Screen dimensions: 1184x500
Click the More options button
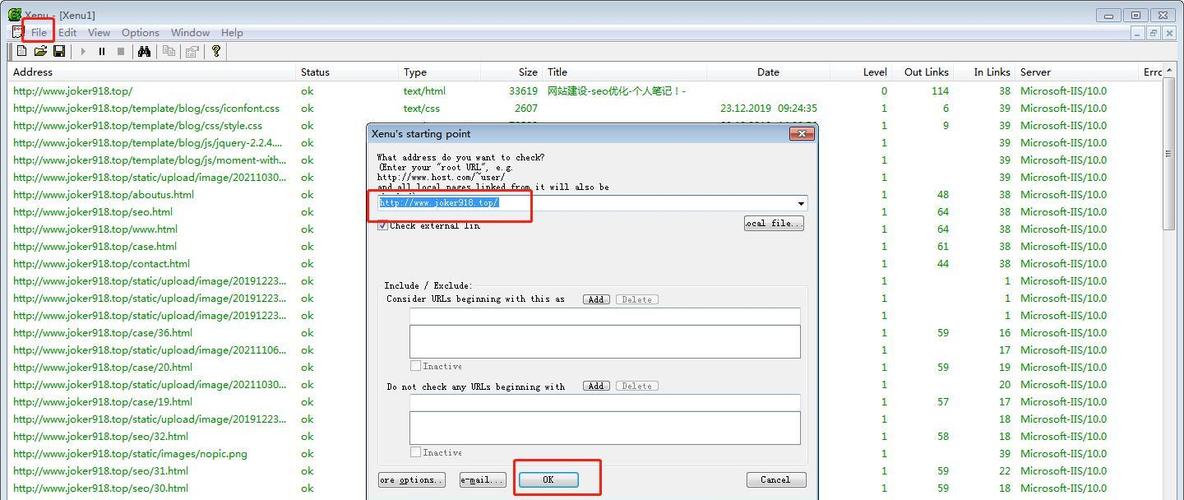point(412,480)
